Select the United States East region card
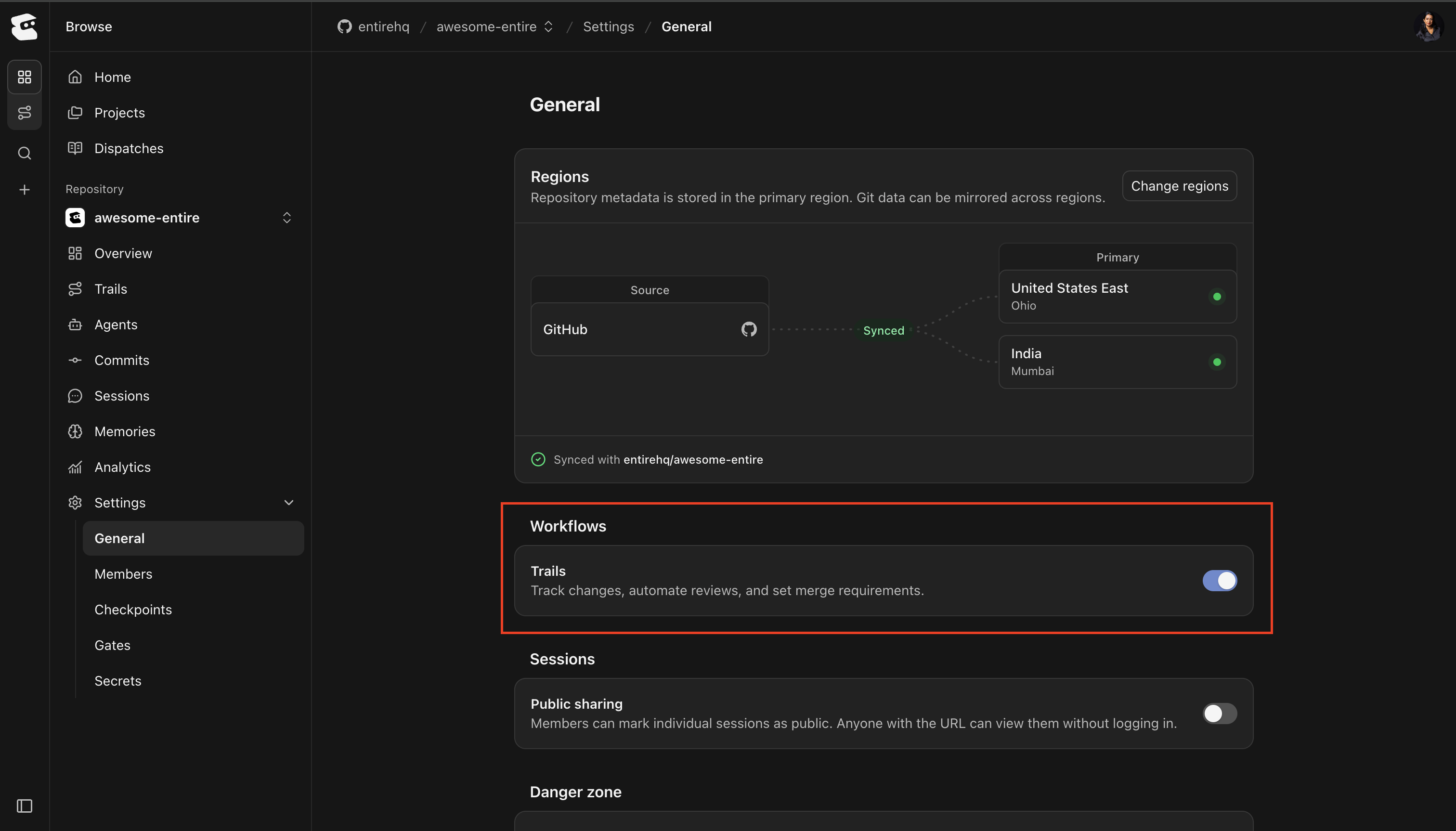 [x=1118, y=296]
